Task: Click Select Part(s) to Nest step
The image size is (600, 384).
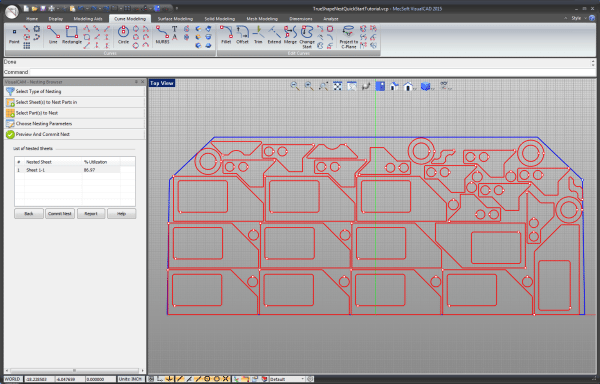Action: click(75, 113)
